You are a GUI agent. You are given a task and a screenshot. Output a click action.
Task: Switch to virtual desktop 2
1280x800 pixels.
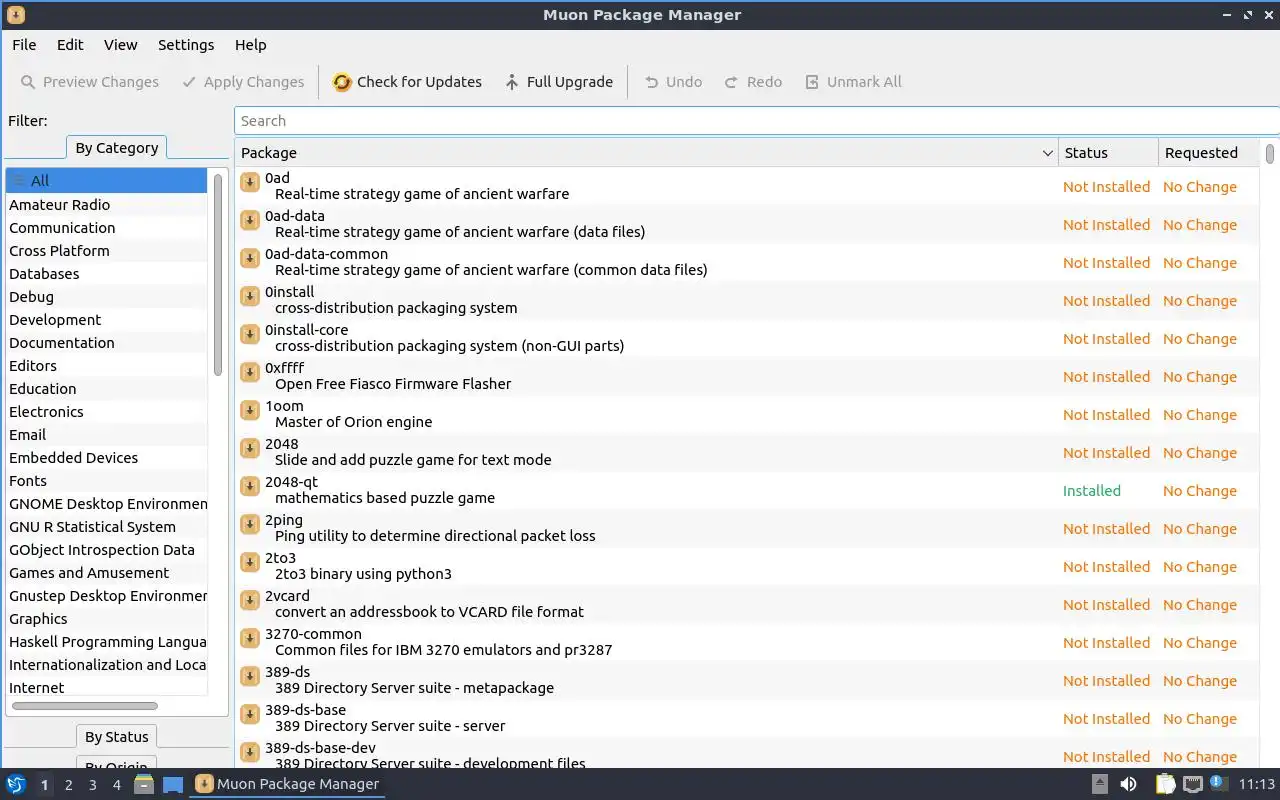point(68,785)
